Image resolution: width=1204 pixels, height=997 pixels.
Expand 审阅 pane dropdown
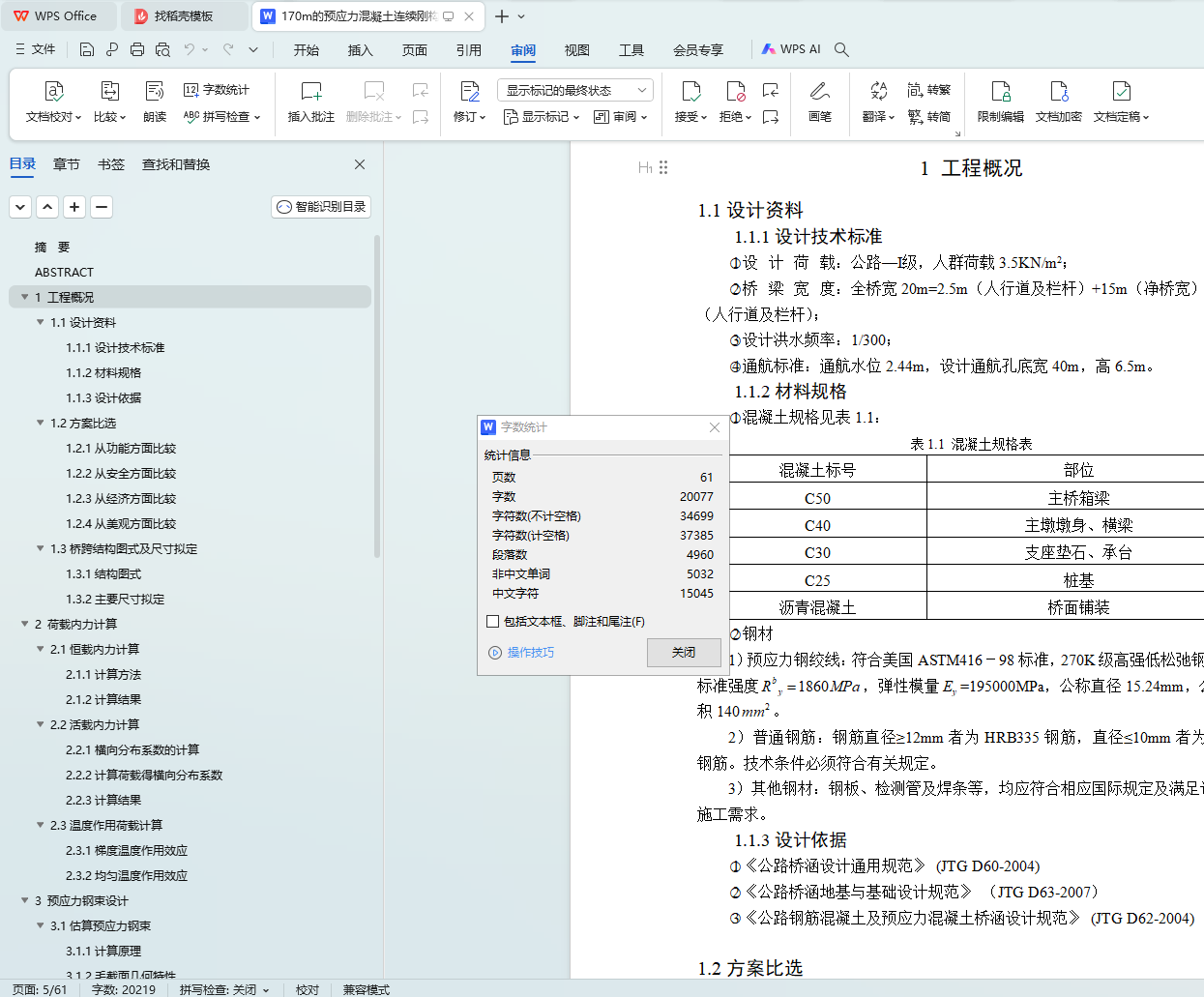click(x=620, y=116)
